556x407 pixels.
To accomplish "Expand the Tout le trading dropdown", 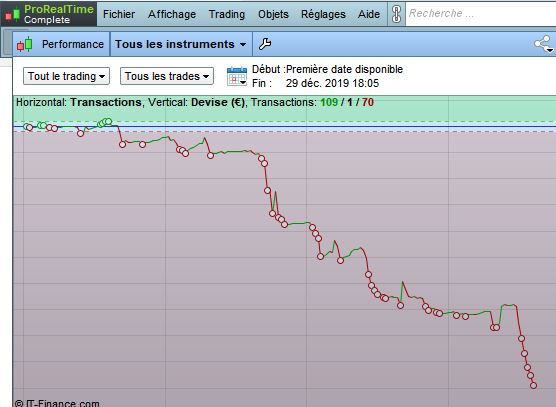I will click(x=66, y=76).
